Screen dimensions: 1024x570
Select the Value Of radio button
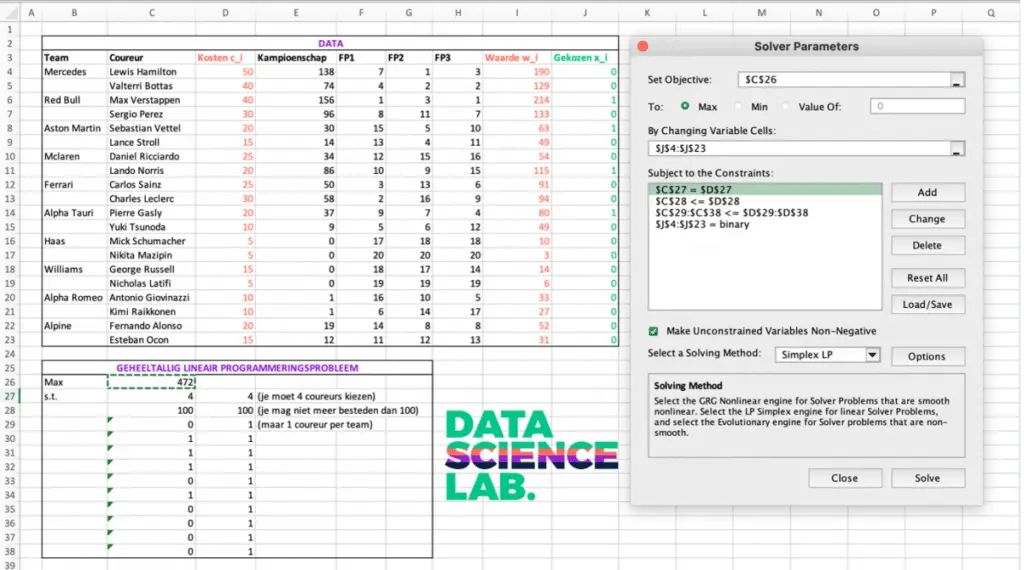pos(786,106)
